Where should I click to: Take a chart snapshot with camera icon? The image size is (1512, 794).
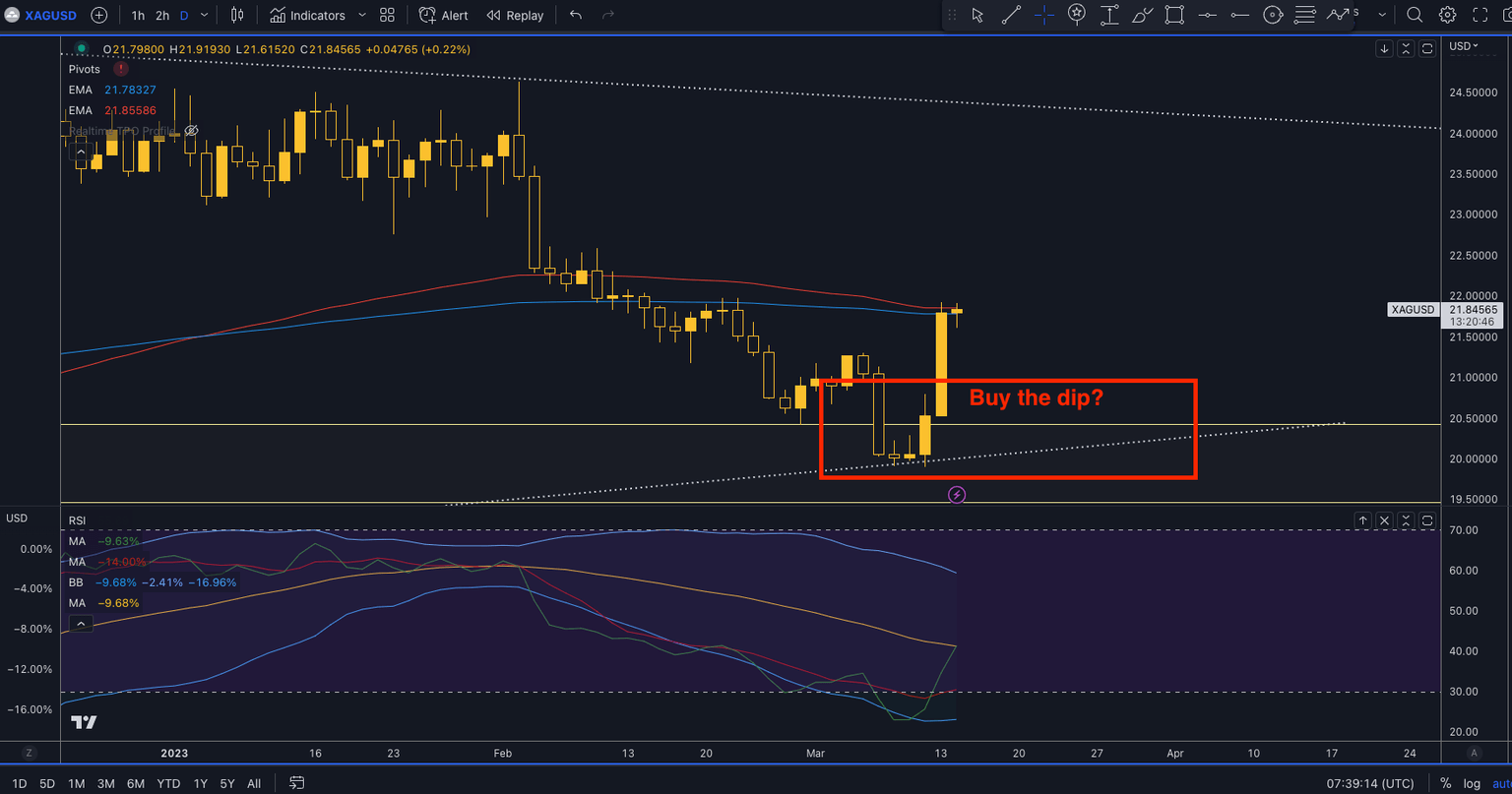pos(1509,15)
